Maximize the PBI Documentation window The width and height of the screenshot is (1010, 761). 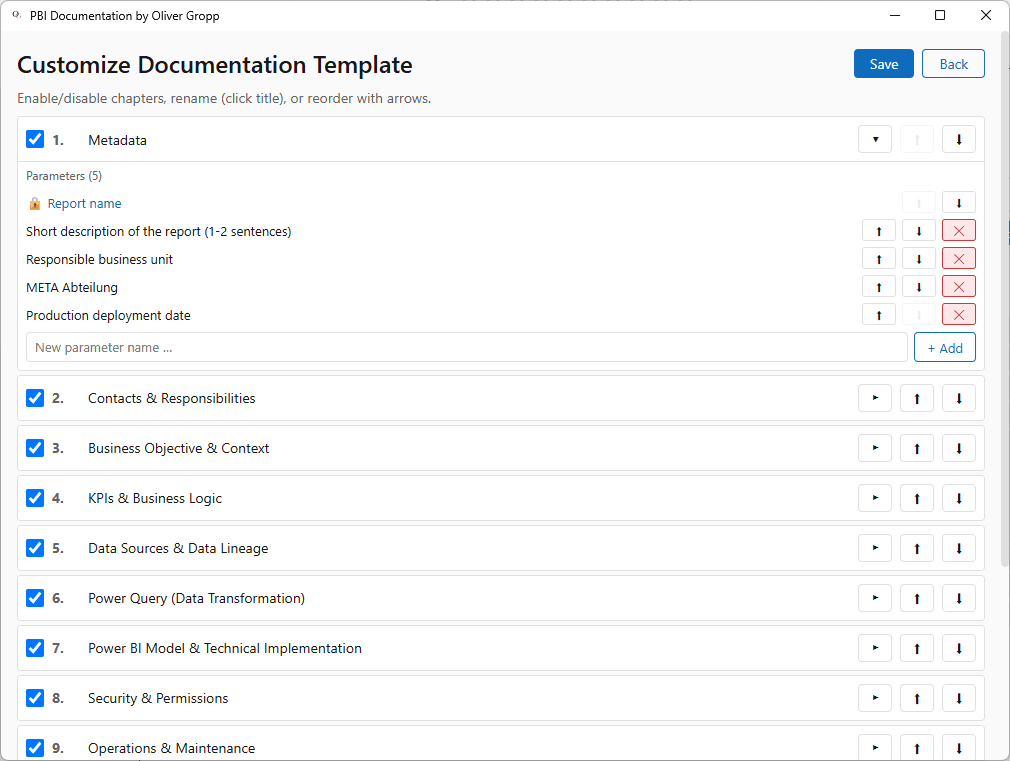[940, 15]
